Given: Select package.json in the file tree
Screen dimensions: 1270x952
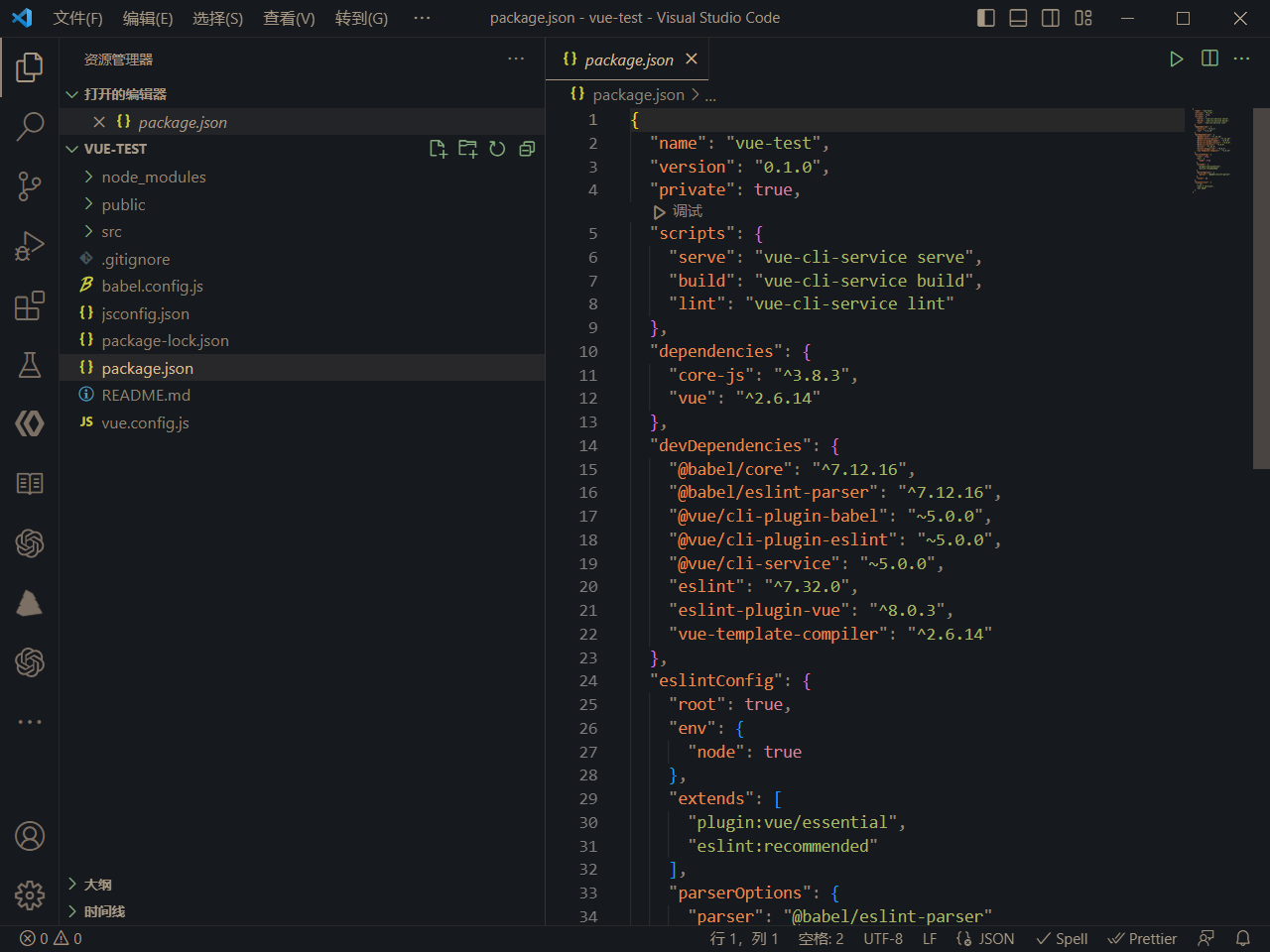Looking at the screenshot, I should (x=302, y=368).
